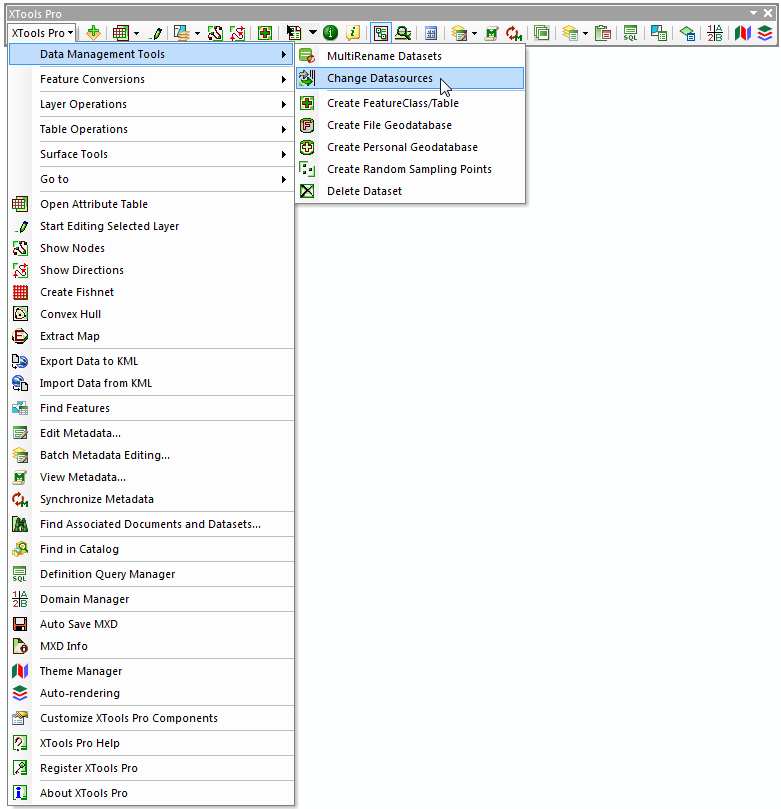Click the Domain Manager 1A2B toolbar icon
Image resolution: width=781 pixels, height=809 pixels.
point(715,33)
